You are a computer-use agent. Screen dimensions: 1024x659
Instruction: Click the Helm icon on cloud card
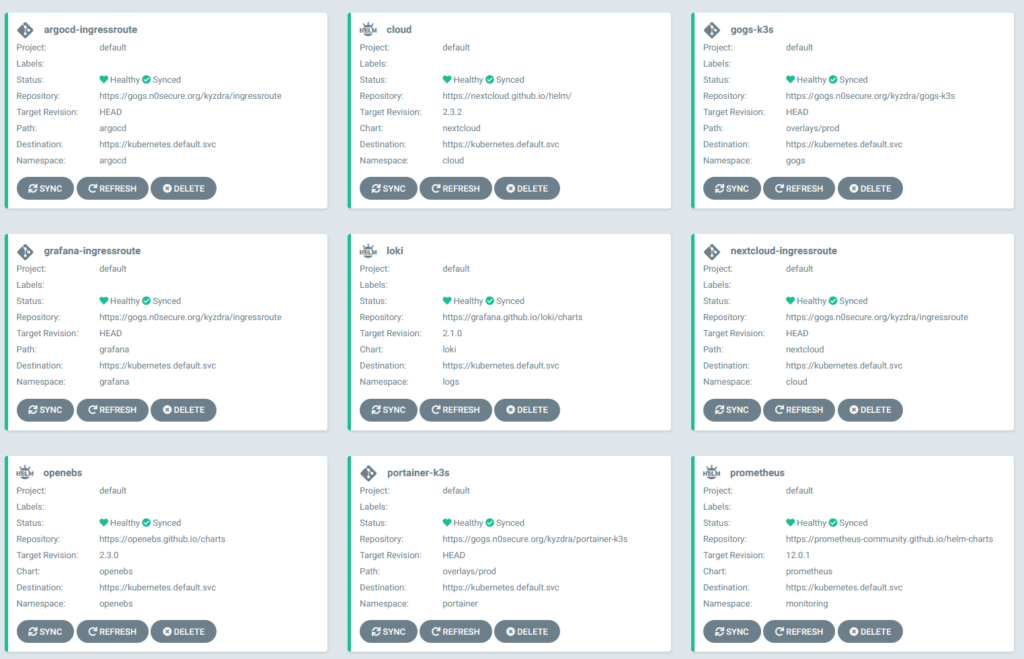point(368,29)
